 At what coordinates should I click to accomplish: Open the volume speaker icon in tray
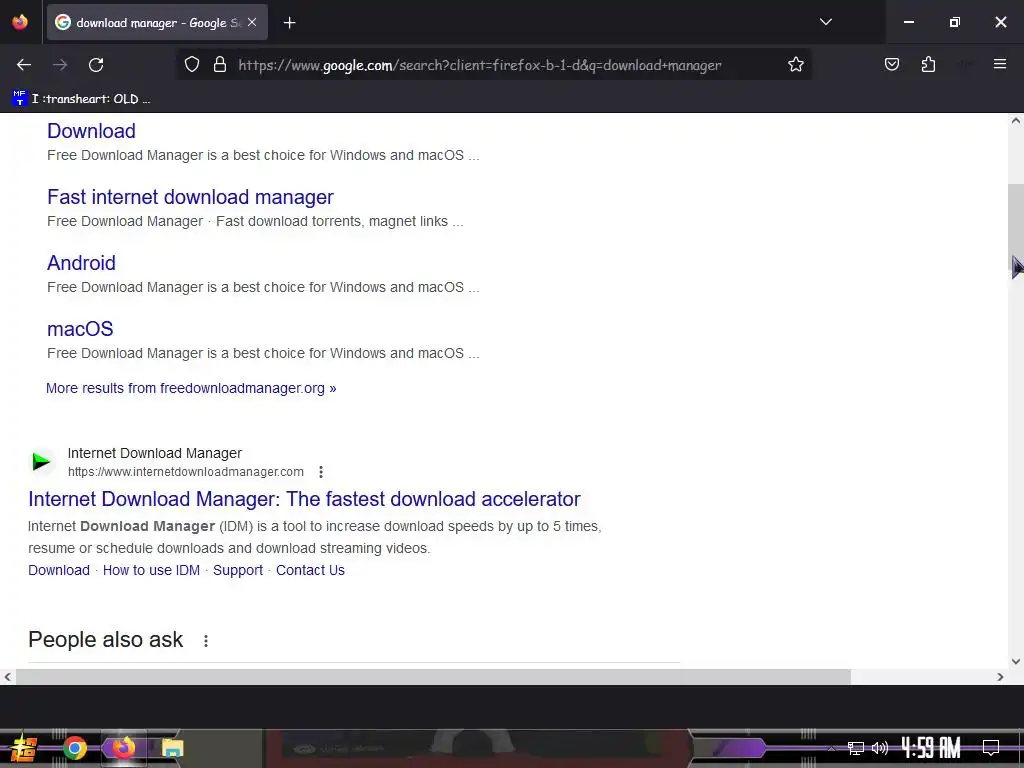880,748
